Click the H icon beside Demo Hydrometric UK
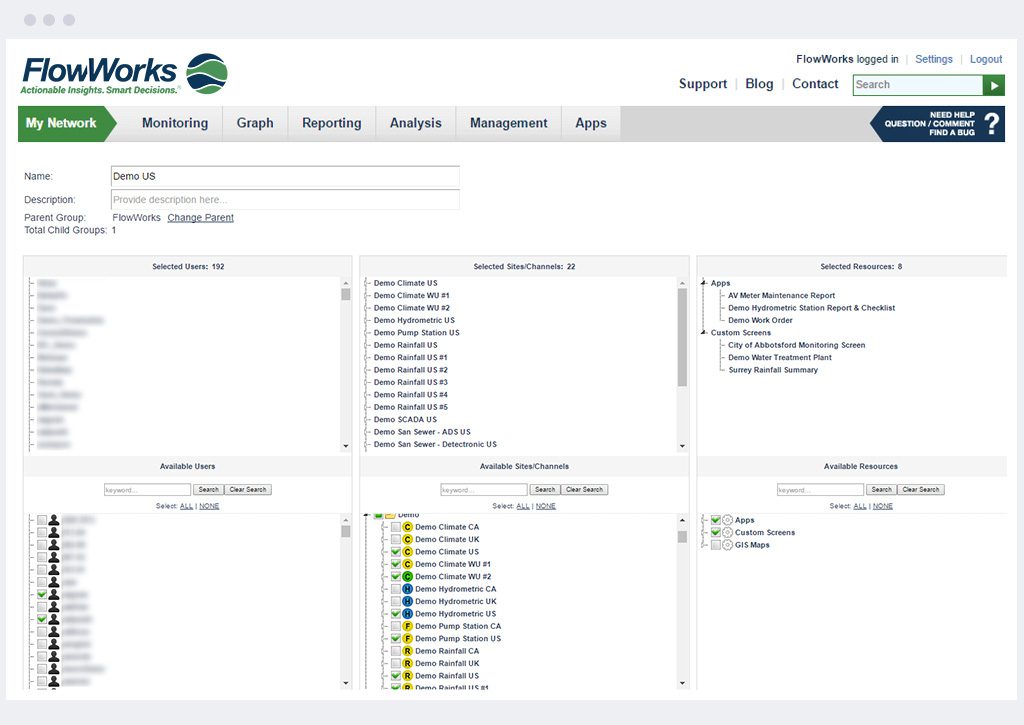1024x725 pixels. [408, 602]
